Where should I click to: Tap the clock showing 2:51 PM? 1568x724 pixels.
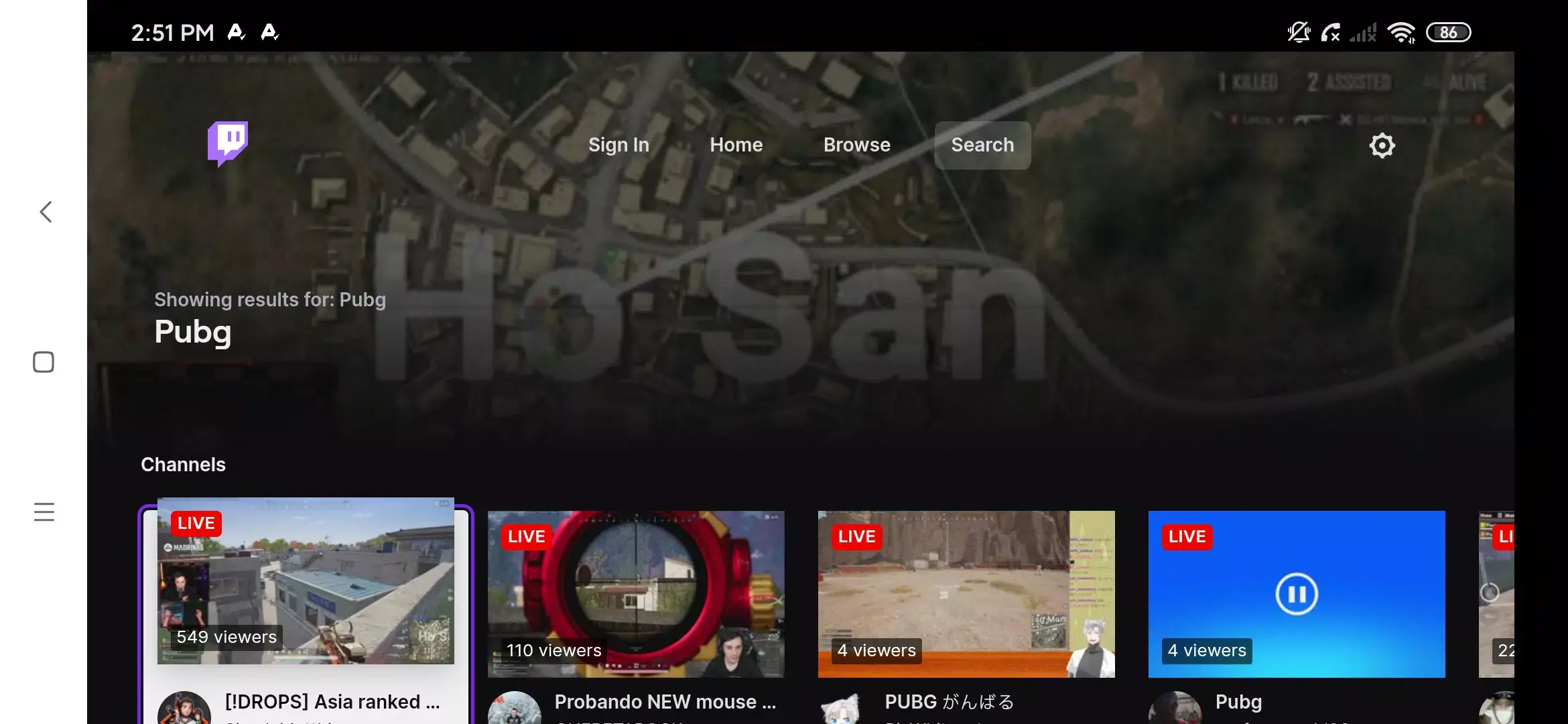click(x=172, y=32)
